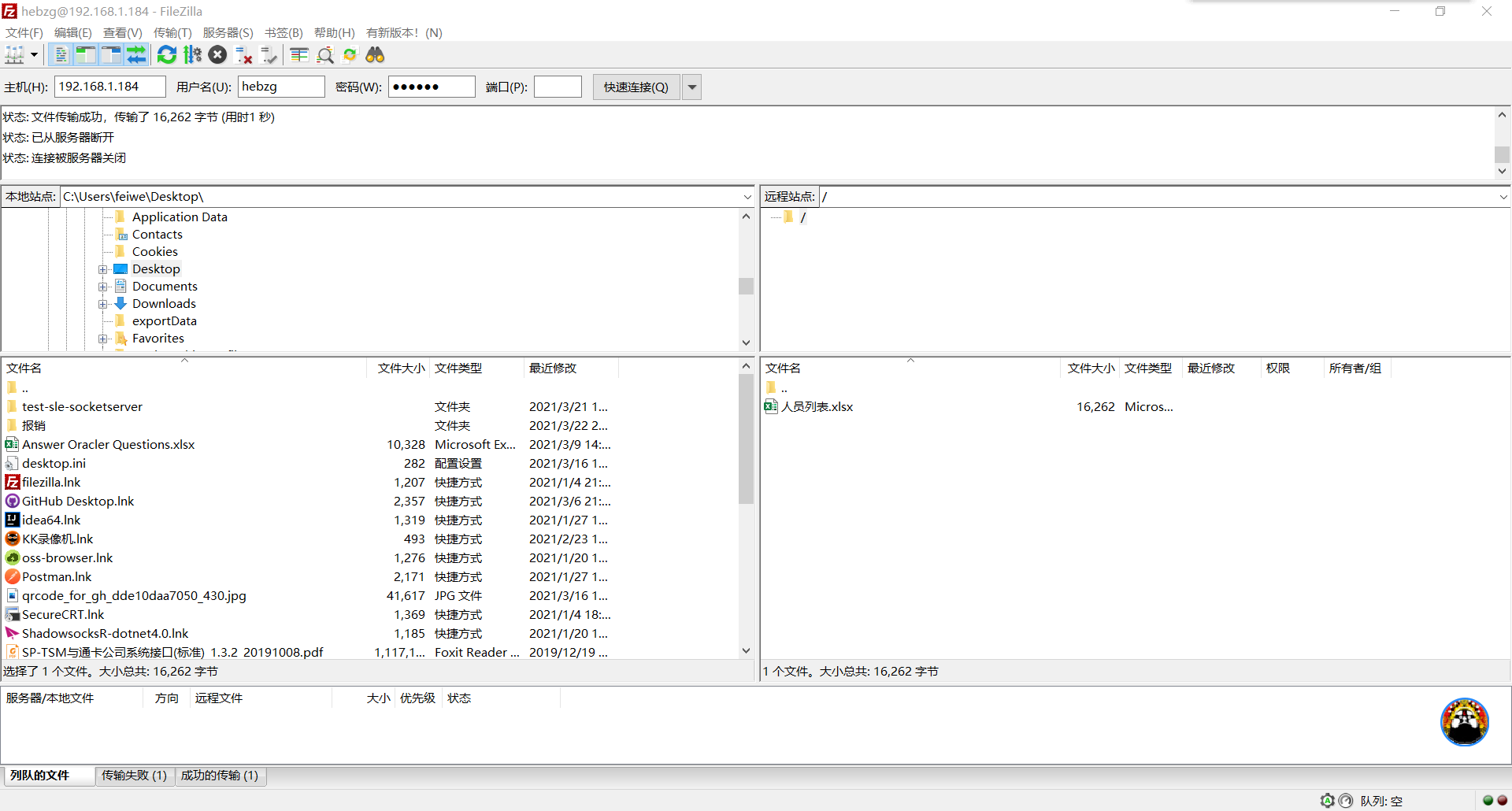Open the remote site path dropdown
Image resolution: width=1512 pixels, height=811 pixels.
coord(1503,197)
